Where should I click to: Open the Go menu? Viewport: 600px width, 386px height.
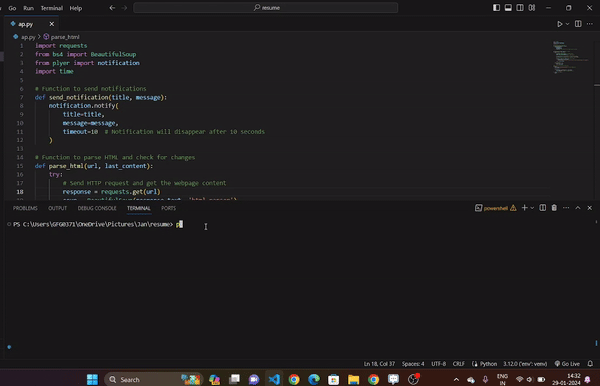pos(12,8)
